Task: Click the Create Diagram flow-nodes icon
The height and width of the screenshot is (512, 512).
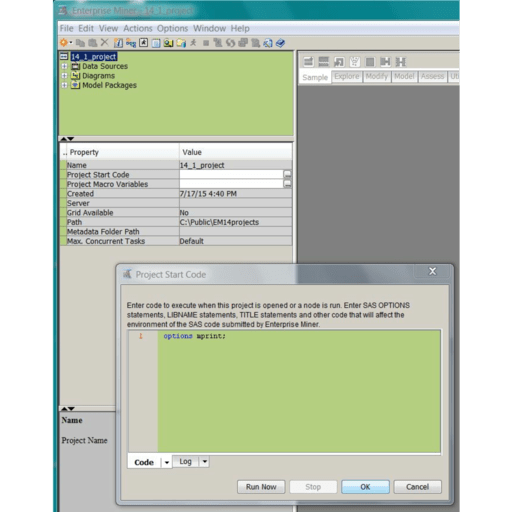Action: pos(131,43)
